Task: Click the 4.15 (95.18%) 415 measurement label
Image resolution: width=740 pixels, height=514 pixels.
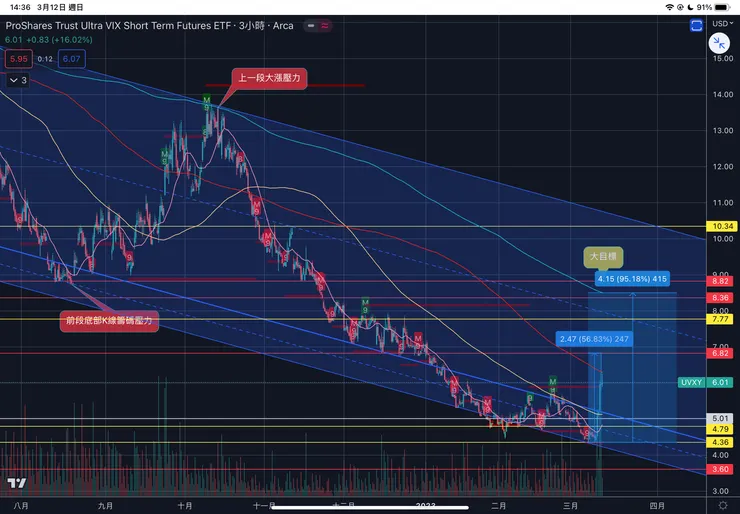Action: [x=632, y=279]
